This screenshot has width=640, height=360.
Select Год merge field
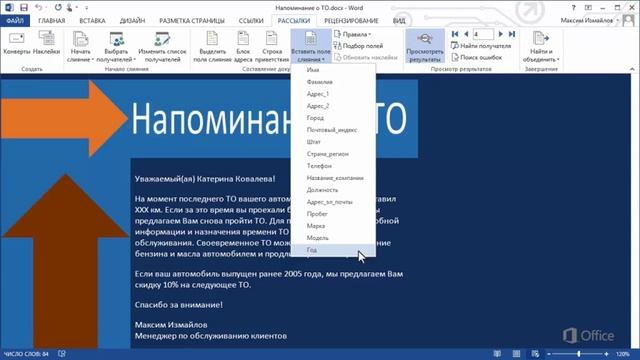[333, 250]
